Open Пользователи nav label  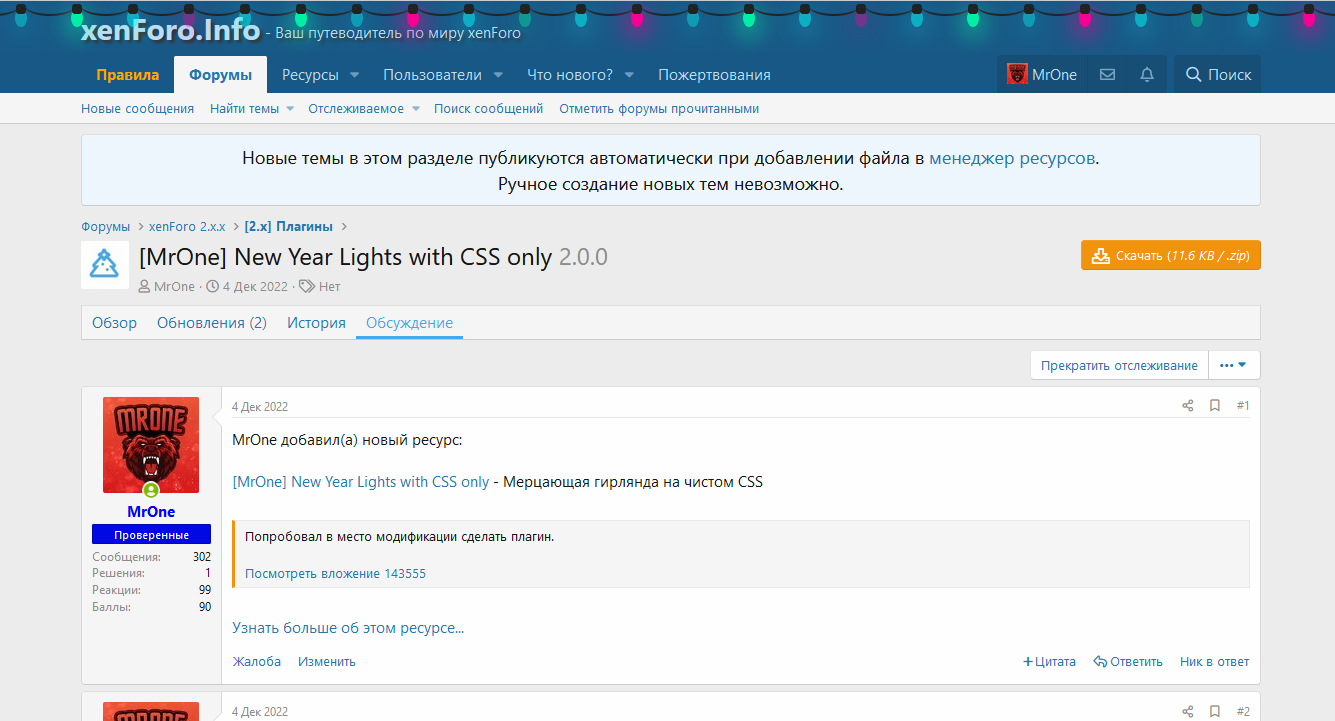tap(432, 75)
